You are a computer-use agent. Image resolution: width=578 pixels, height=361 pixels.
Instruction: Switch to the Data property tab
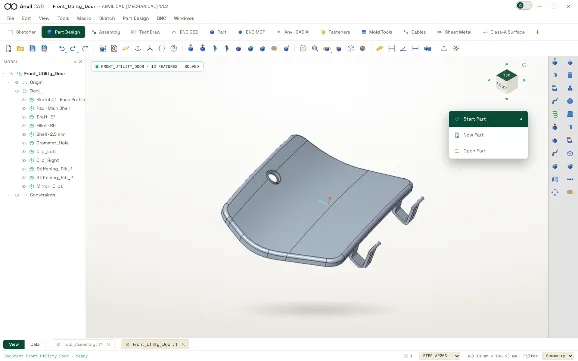(x=35, y=344)
